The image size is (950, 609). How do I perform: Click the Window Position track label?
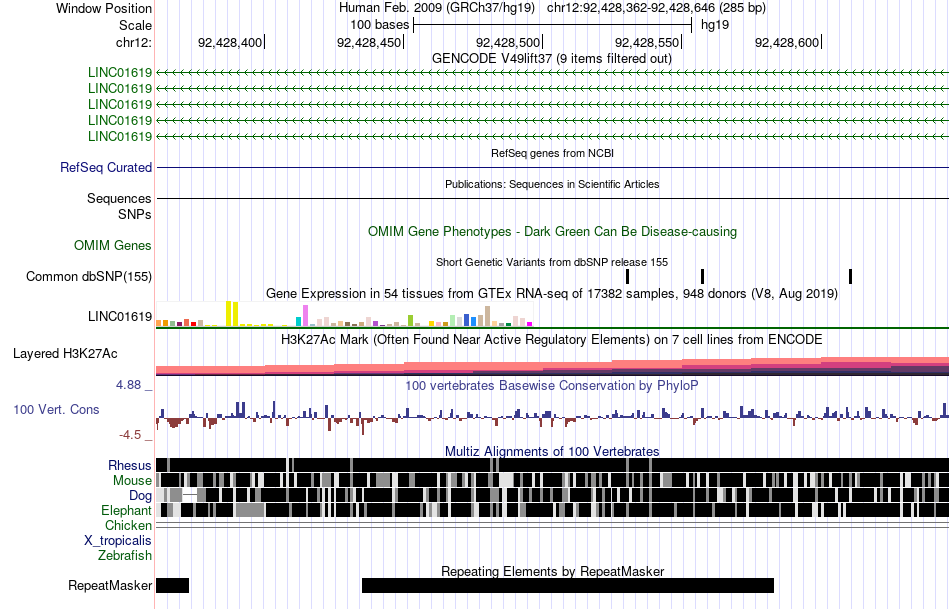[x=104, y=8]
